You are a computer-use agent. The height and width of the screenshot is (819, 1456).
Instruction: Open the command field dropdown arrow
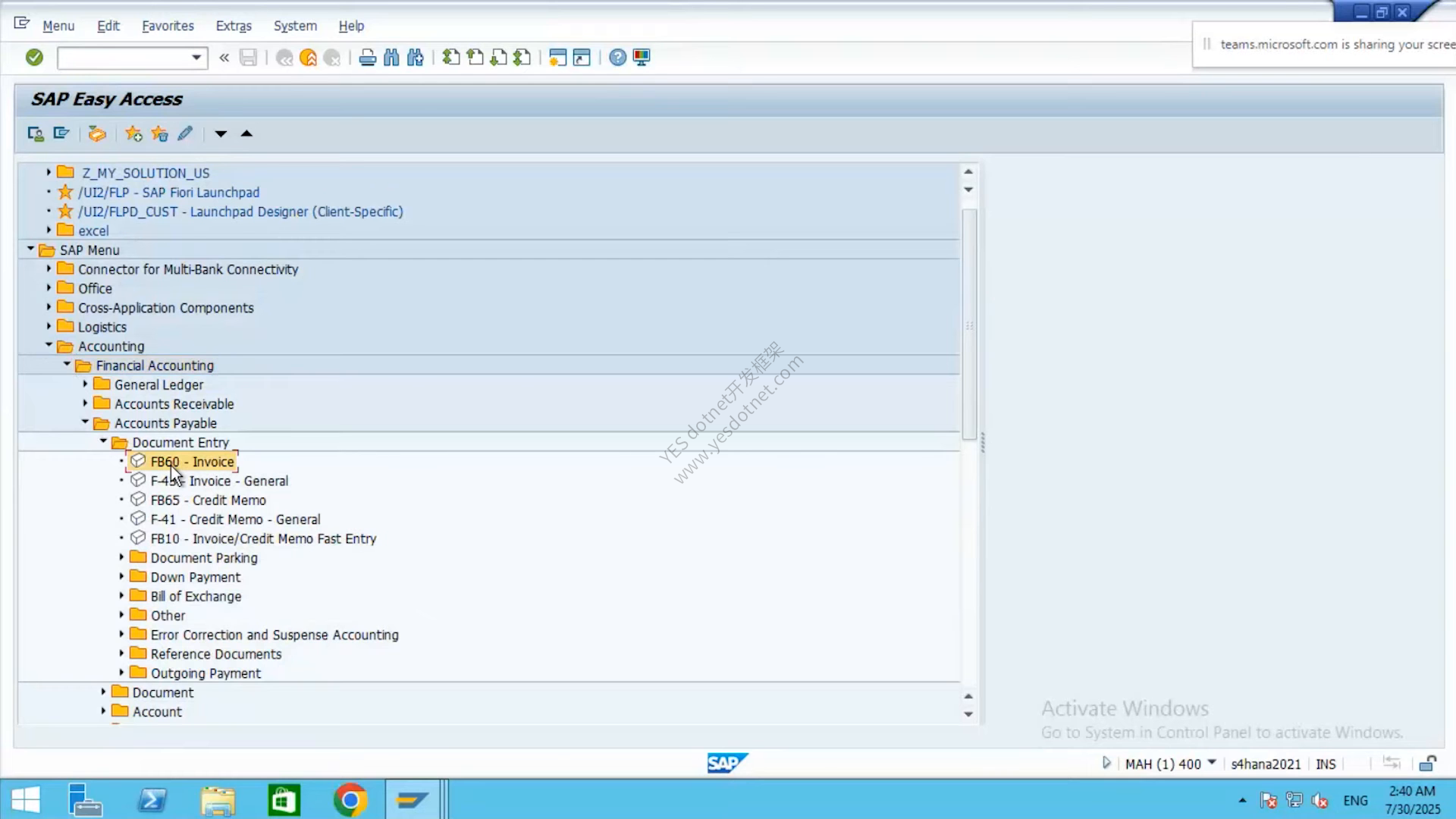[x=196, y=58]
